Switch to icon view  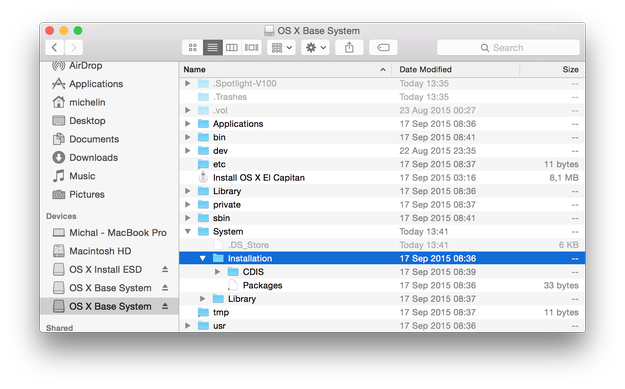click(x=193, y=47)
